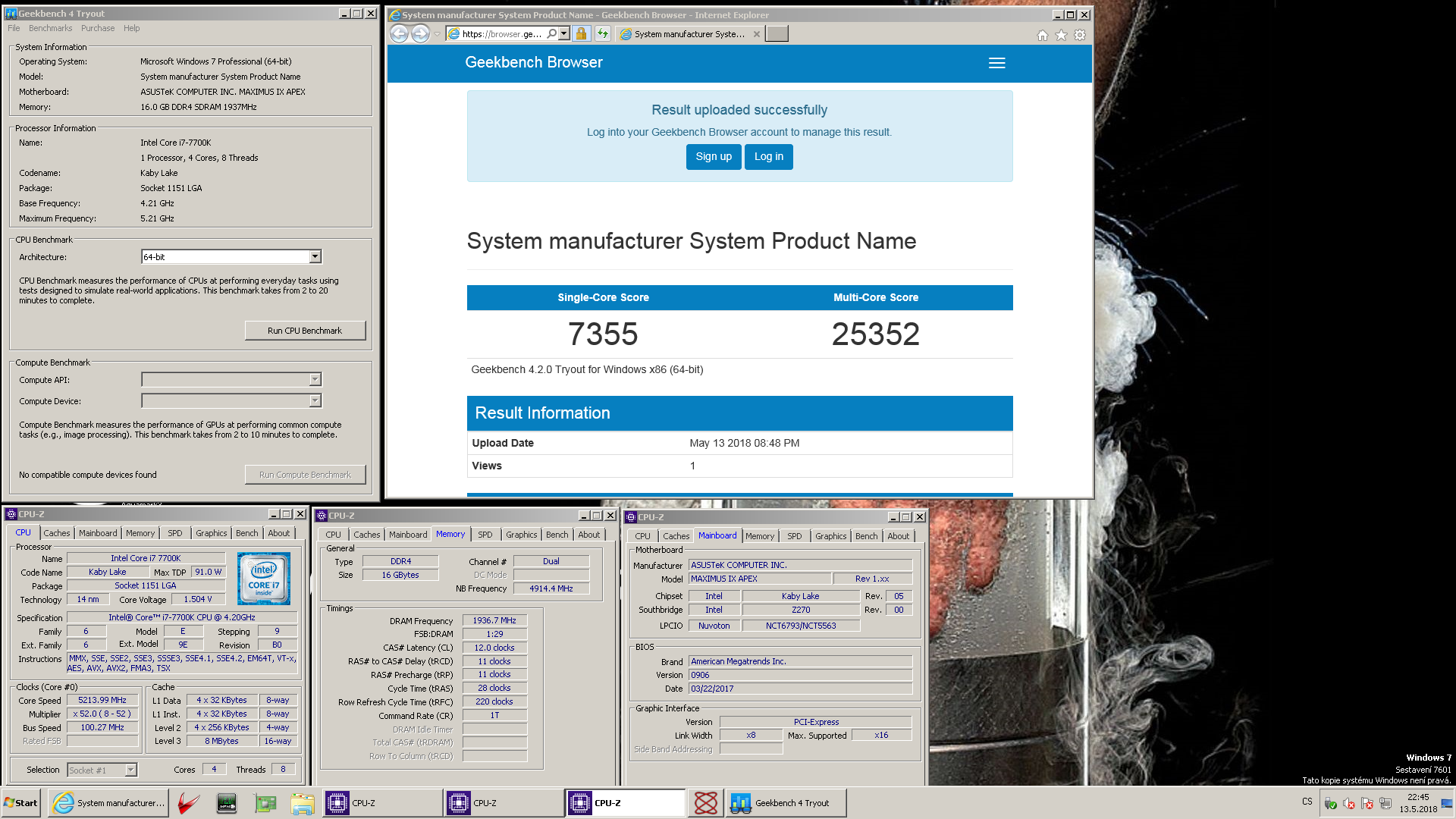Viewport: 1456px width, 819px height.
Task: Open Memory tab in left CPU-Z window
Action: click(140, 533)
